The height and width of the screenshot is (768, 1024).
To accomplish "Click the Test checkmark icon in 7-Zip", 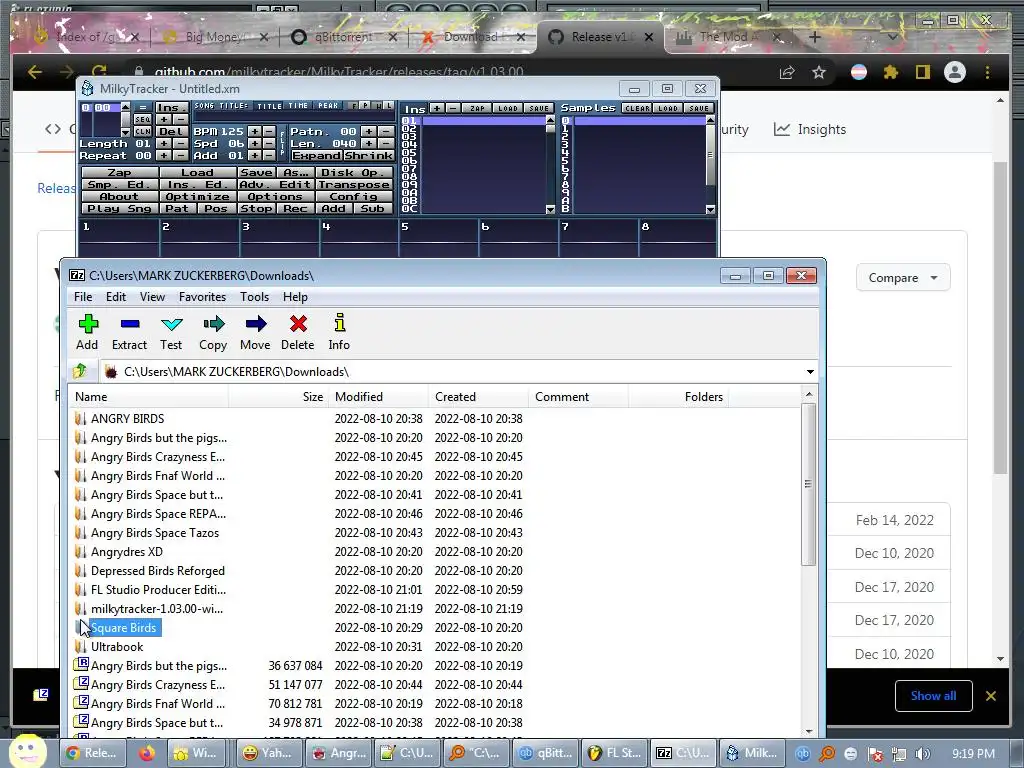I will tap(171, 332).
